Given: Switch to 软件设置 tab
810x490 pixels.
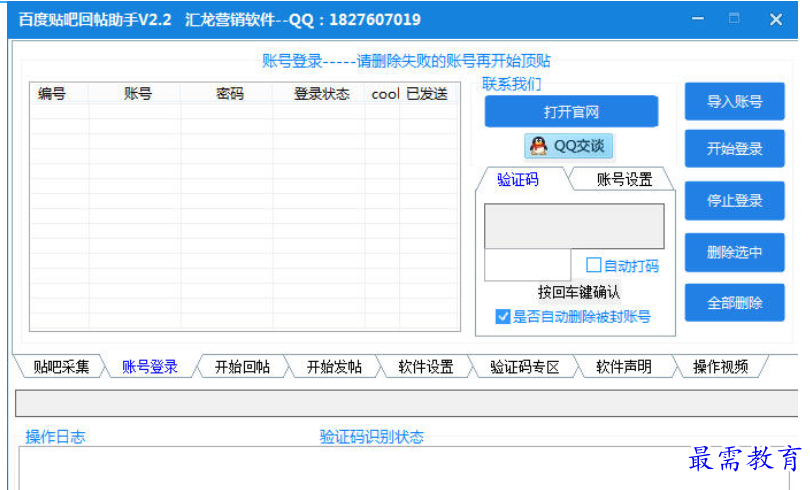Looking at the screenshot, I should point(426,367).
